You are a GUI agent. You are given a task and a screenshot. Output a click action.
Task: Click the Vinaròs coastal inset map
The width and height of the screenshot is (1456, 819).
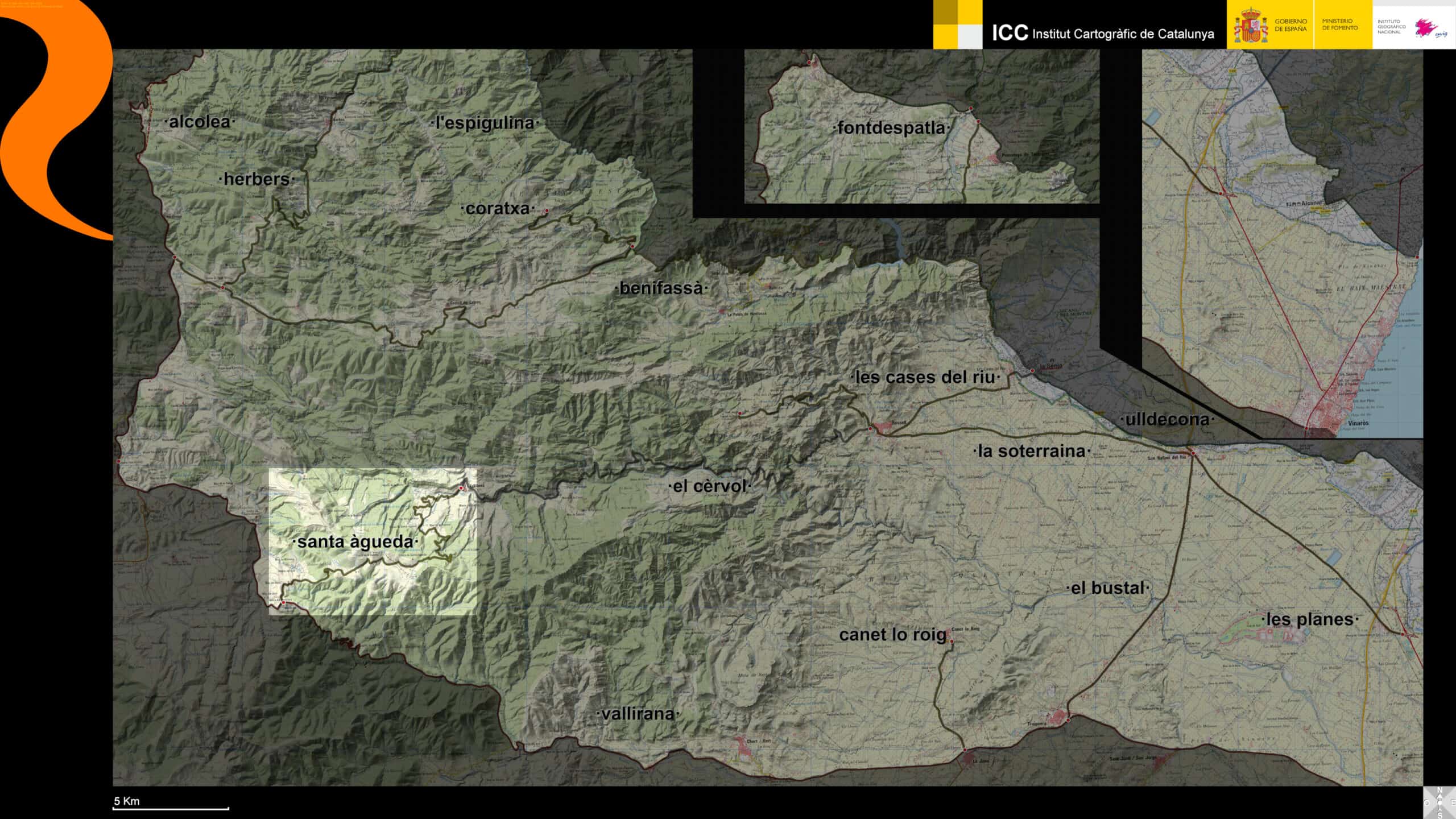coord(1283,245)
